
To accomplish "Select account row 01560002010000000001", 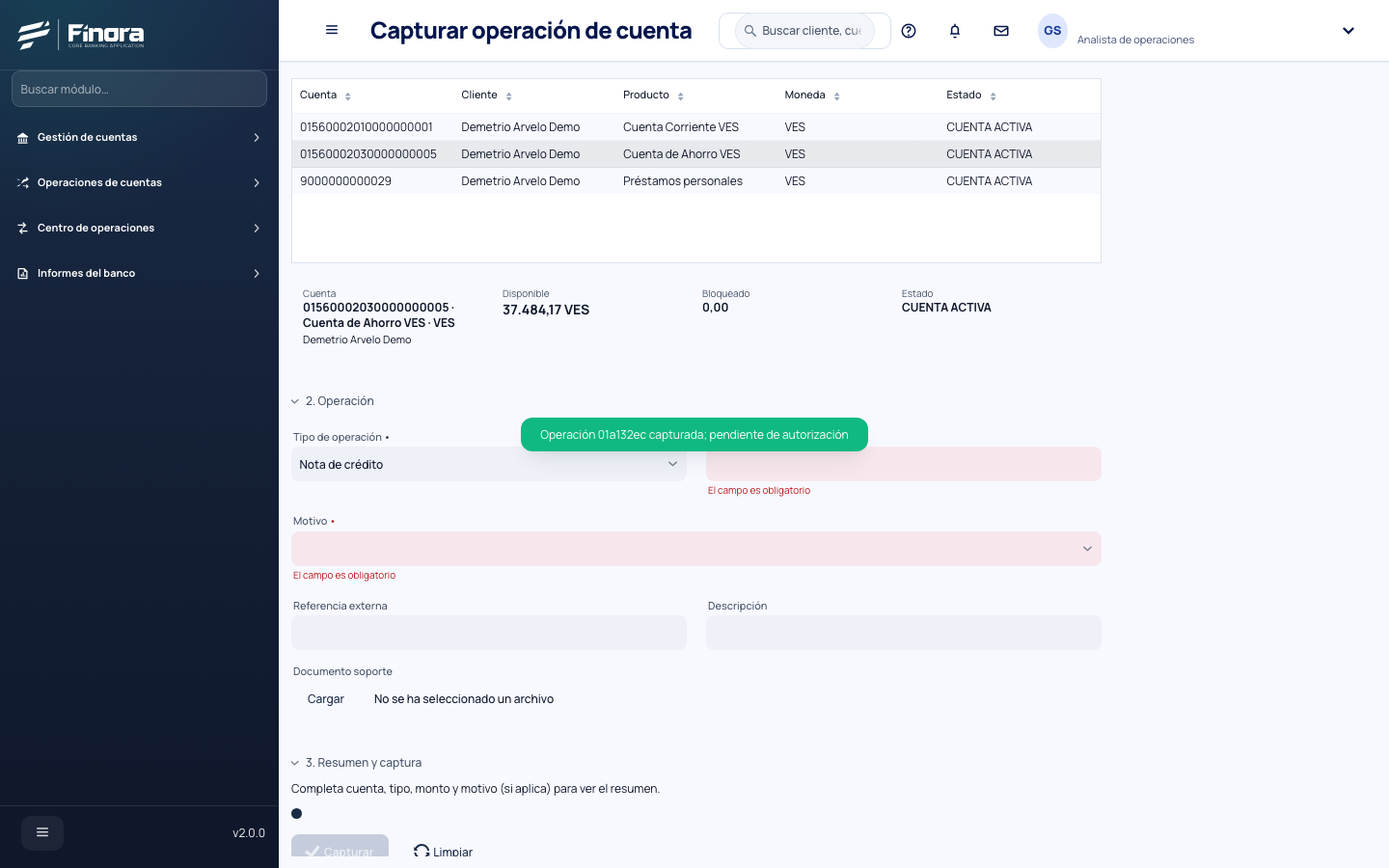I will 696,127.
